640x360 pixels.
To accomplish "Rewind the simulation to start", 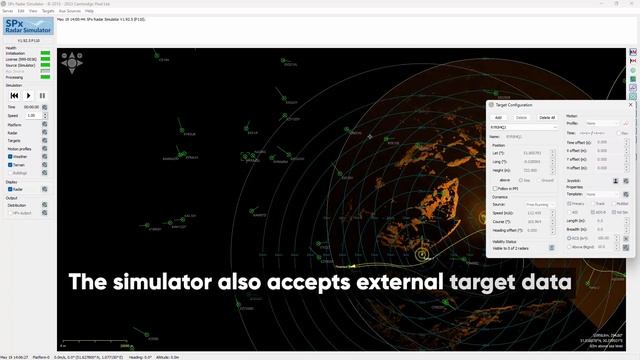I will point(14,96).
